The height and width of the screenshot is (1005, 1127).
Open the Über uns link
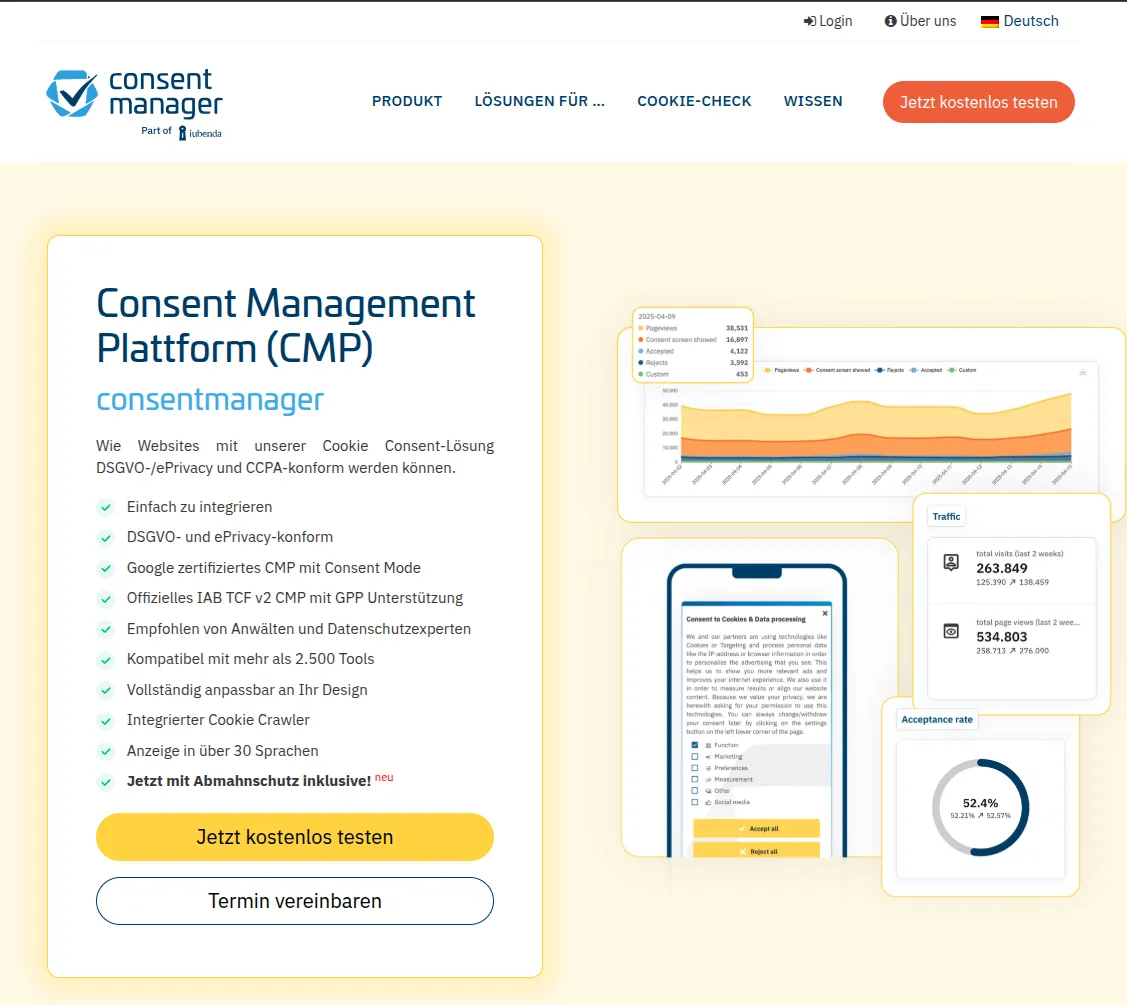[920, 22]
